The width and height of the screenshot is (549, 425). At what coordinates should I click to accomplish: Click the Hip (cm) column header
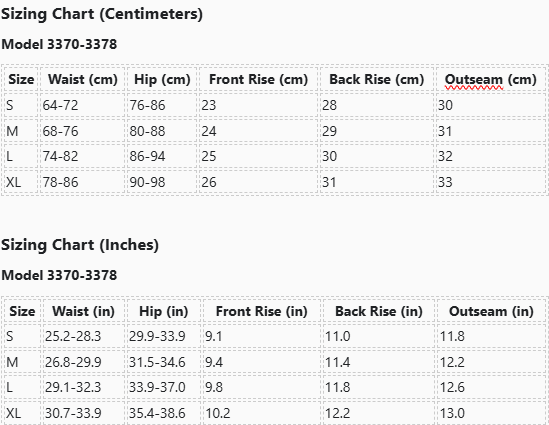(x=162, y=79)
